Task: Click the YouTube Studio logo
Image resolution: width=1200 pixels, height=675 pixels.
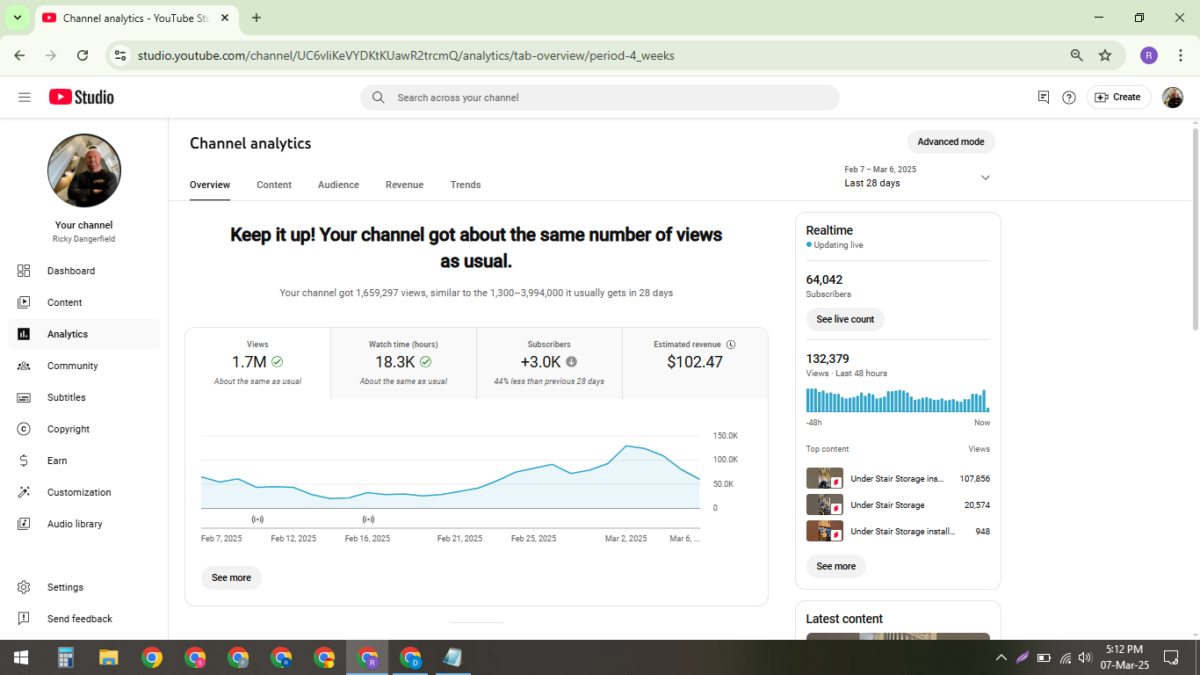Action: click(x=81, y=97)
